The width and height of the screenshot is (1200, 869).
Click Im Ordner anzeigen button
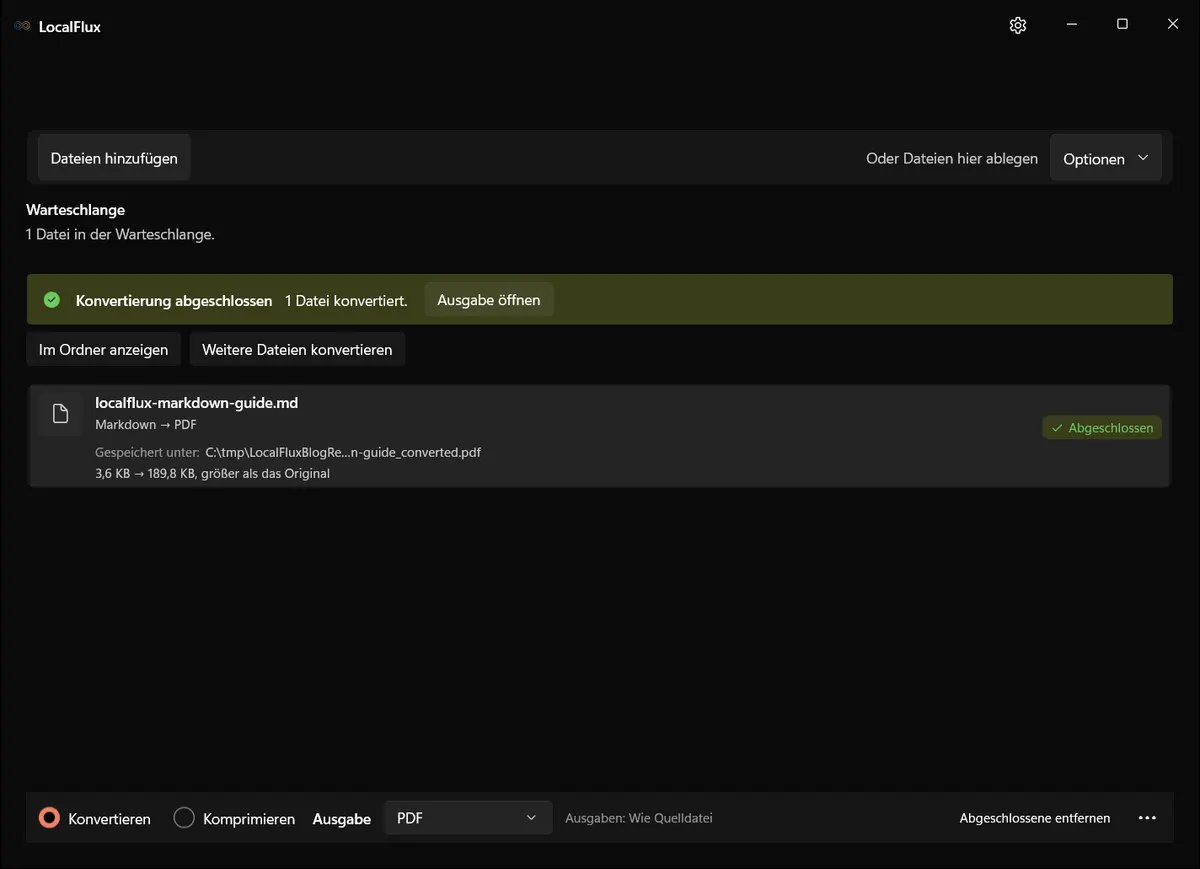point(104,350)
